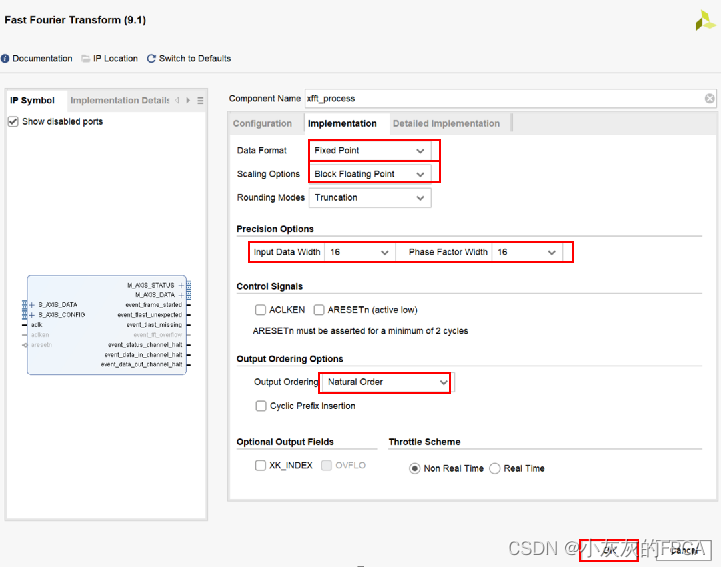Click the event_tlast_missing port label

point(154,325)
